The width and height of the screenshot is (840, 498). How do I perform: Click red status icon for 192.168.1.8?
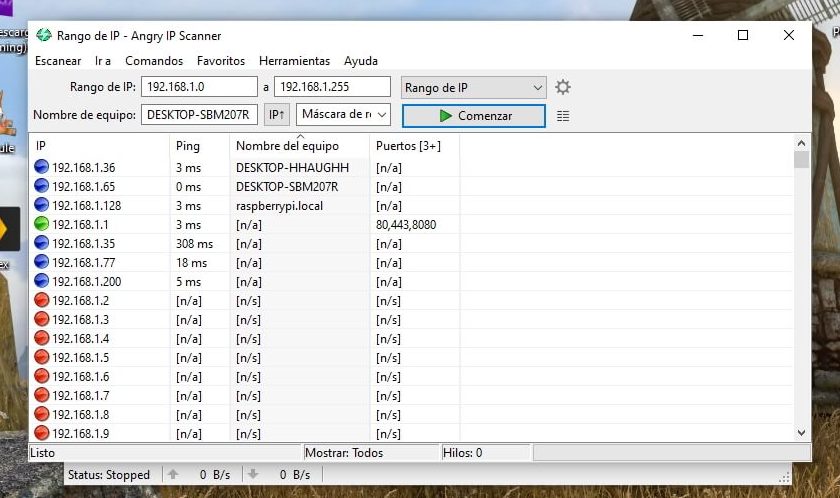point(41,414)
